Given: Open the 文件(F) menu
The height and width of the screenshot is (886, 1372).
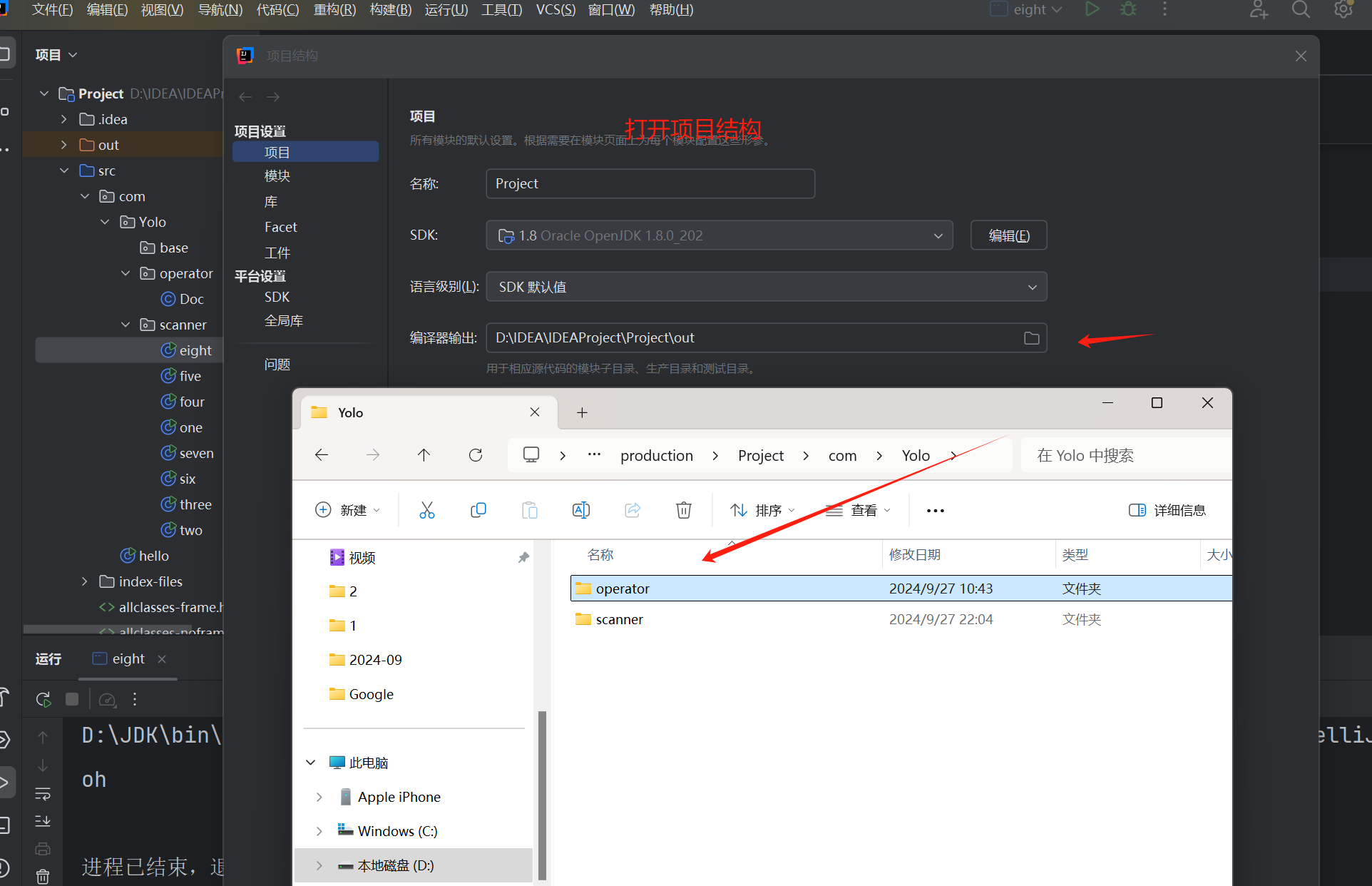Looking at the screenshot, I should pos(53,9).
